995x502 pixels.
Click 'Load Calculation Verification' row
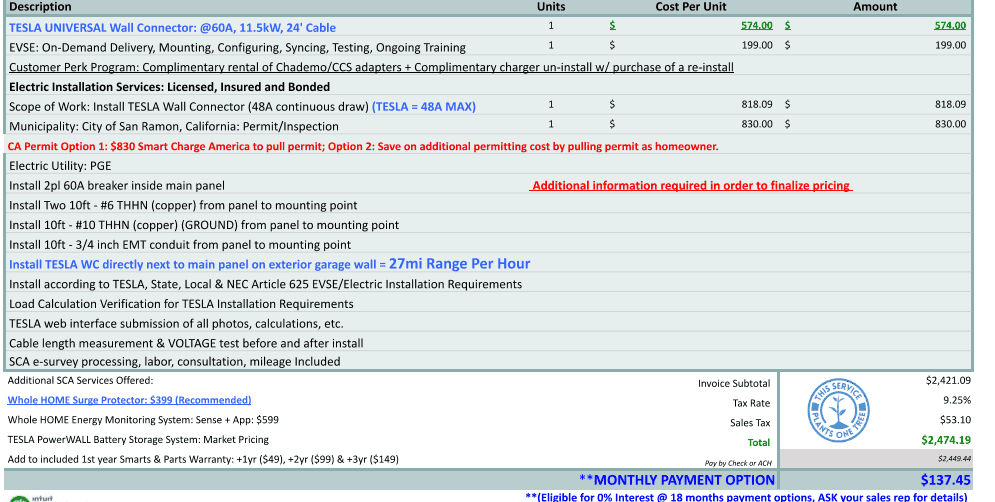[x=181, y=304]
